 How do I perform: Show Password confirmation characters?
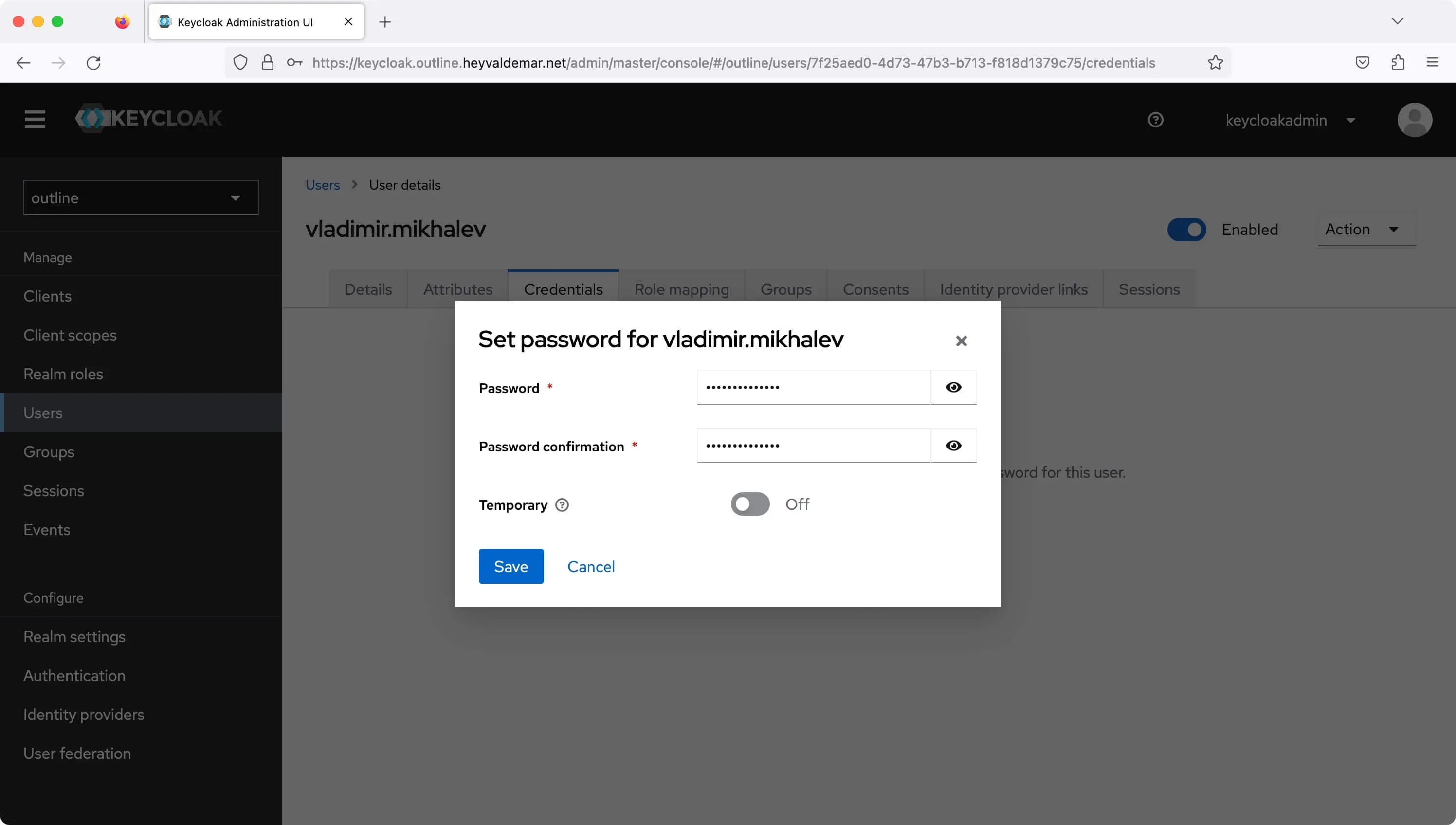pyautogui.click(x=953, y=446)
